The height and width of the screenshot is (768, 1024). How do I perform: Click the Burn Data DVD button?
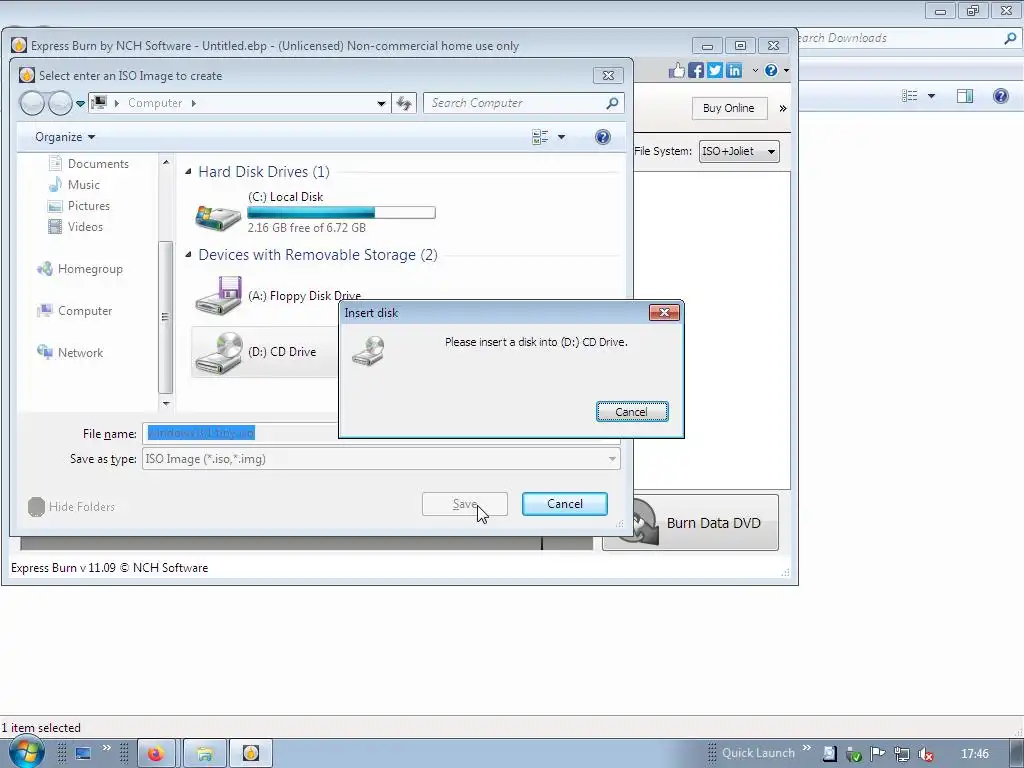(x=690, y=523)
